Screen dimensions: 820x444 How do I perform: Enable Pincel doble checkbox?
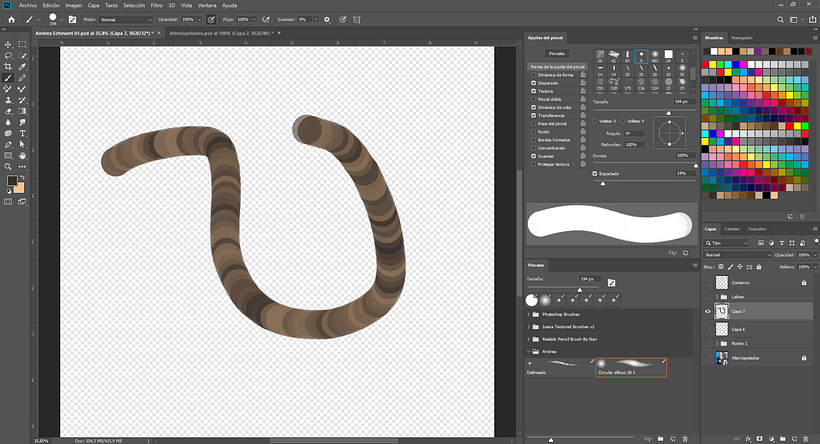533,99
